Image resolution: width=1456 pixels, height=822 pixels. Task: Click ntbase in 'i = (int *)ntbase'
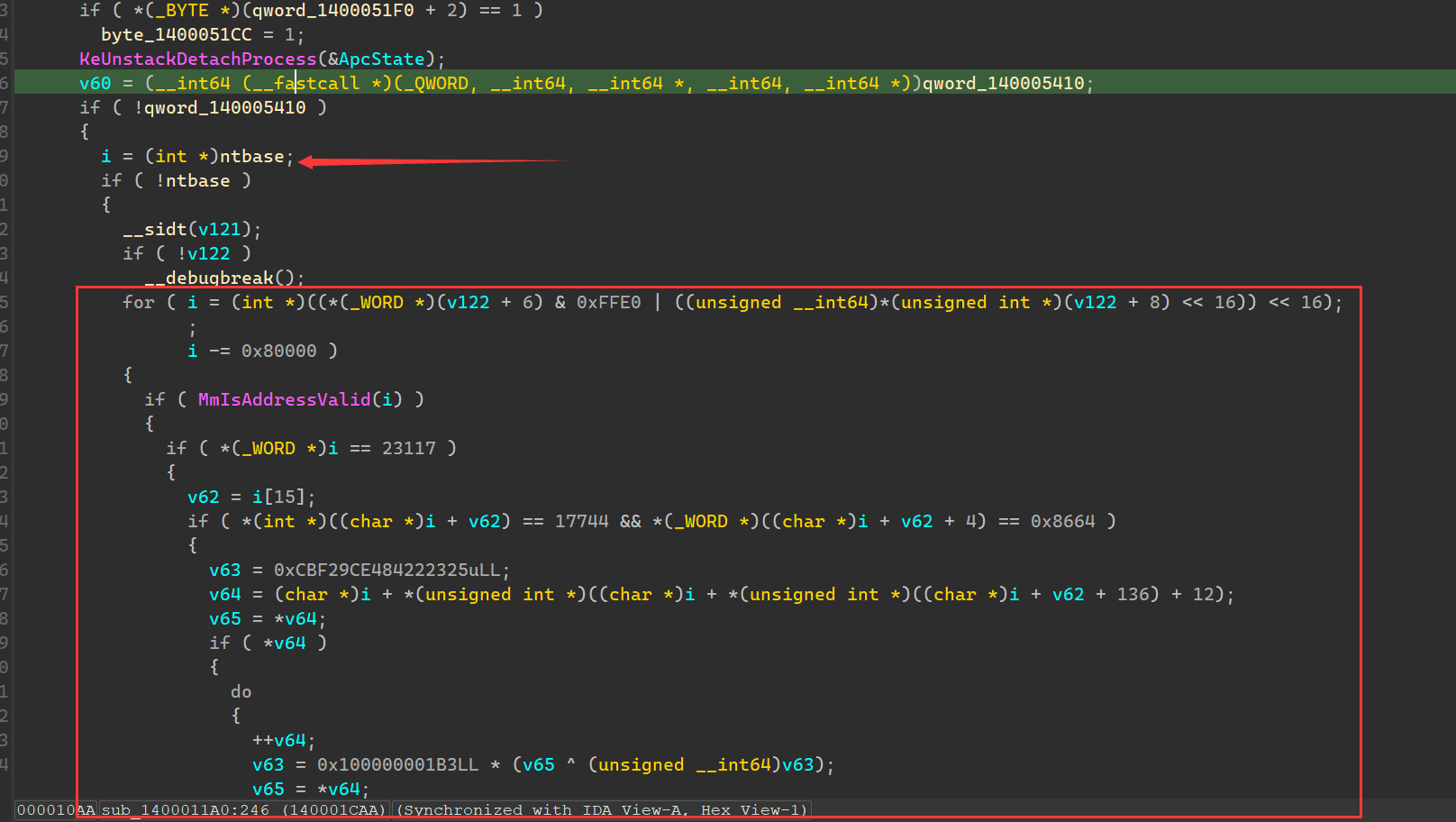point(252,156)
